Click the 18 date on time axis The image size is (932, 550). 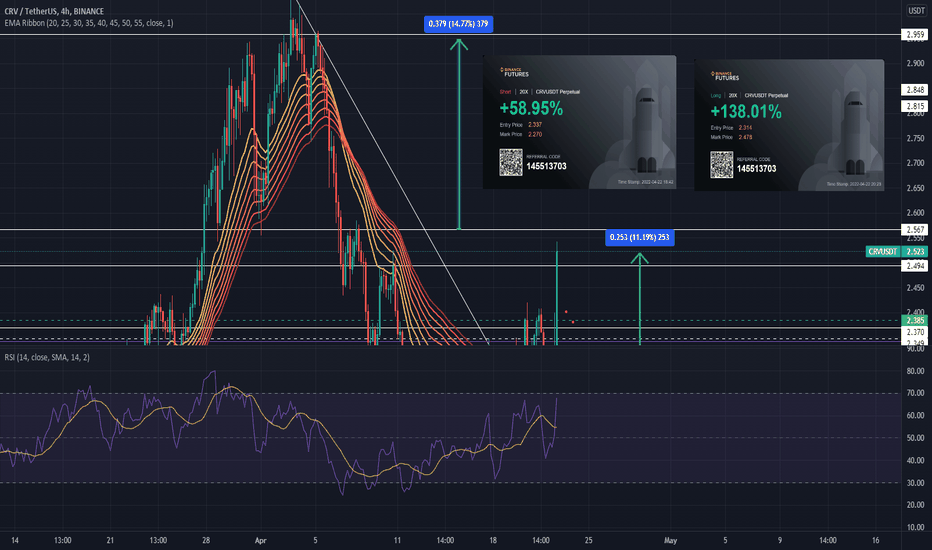tap(493, 540)
